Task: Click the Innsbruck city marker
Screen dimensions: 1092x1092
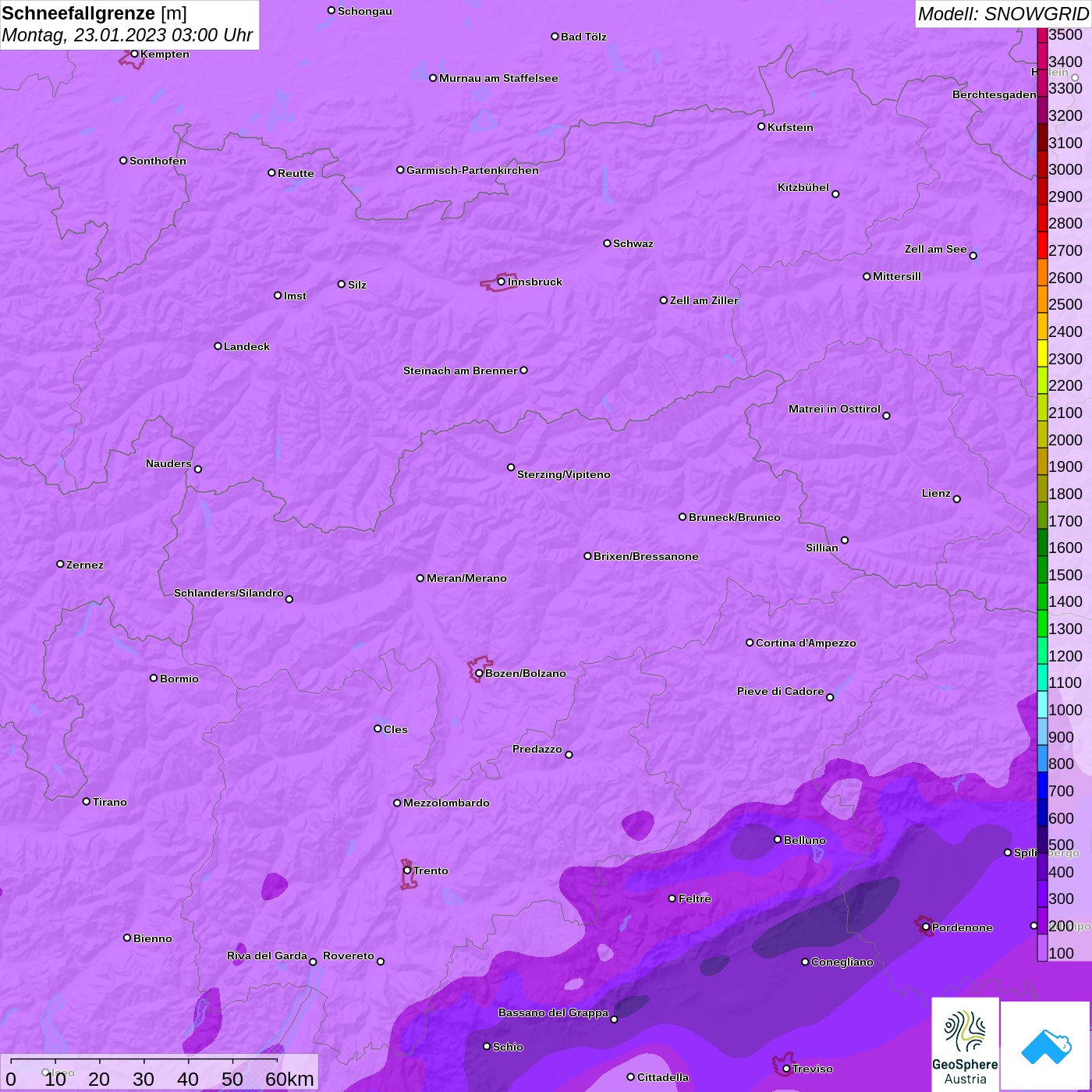Action: (502, 282)
